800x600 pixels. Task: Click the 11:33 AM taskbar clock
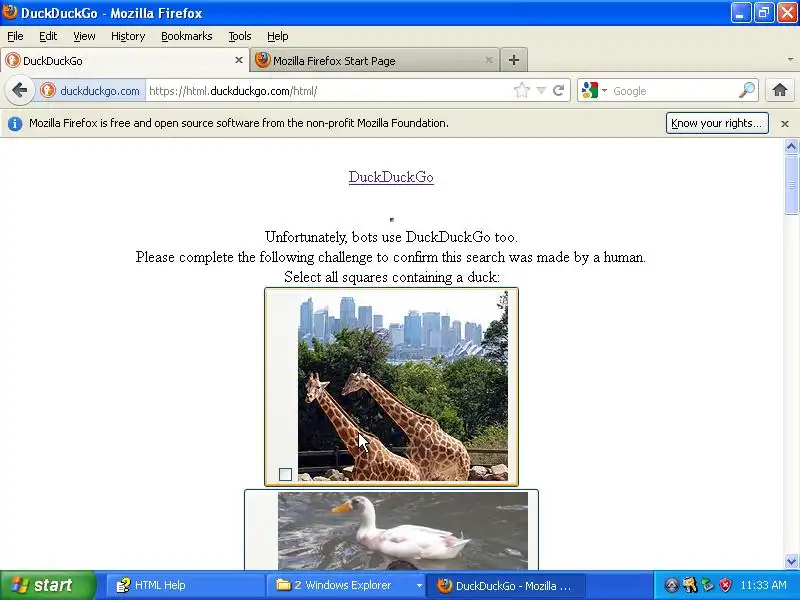(763, 585)
